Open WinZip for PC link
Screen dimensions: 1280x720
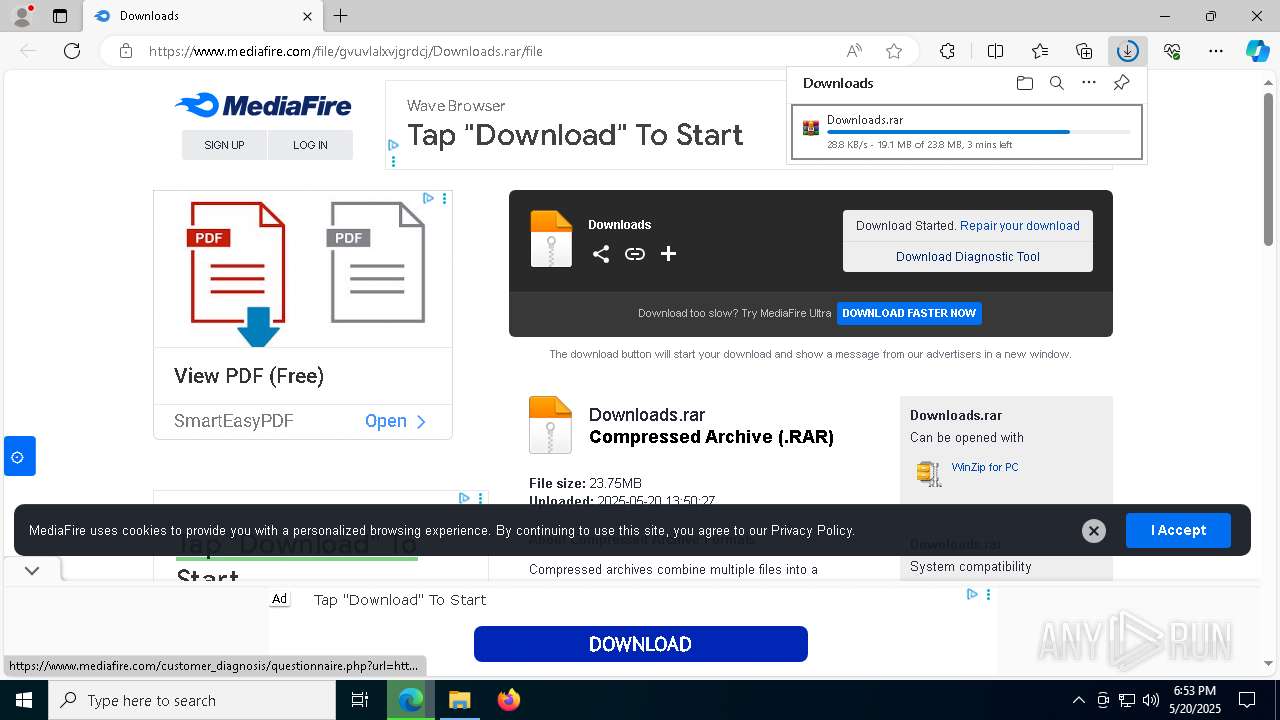click(985, 467)
